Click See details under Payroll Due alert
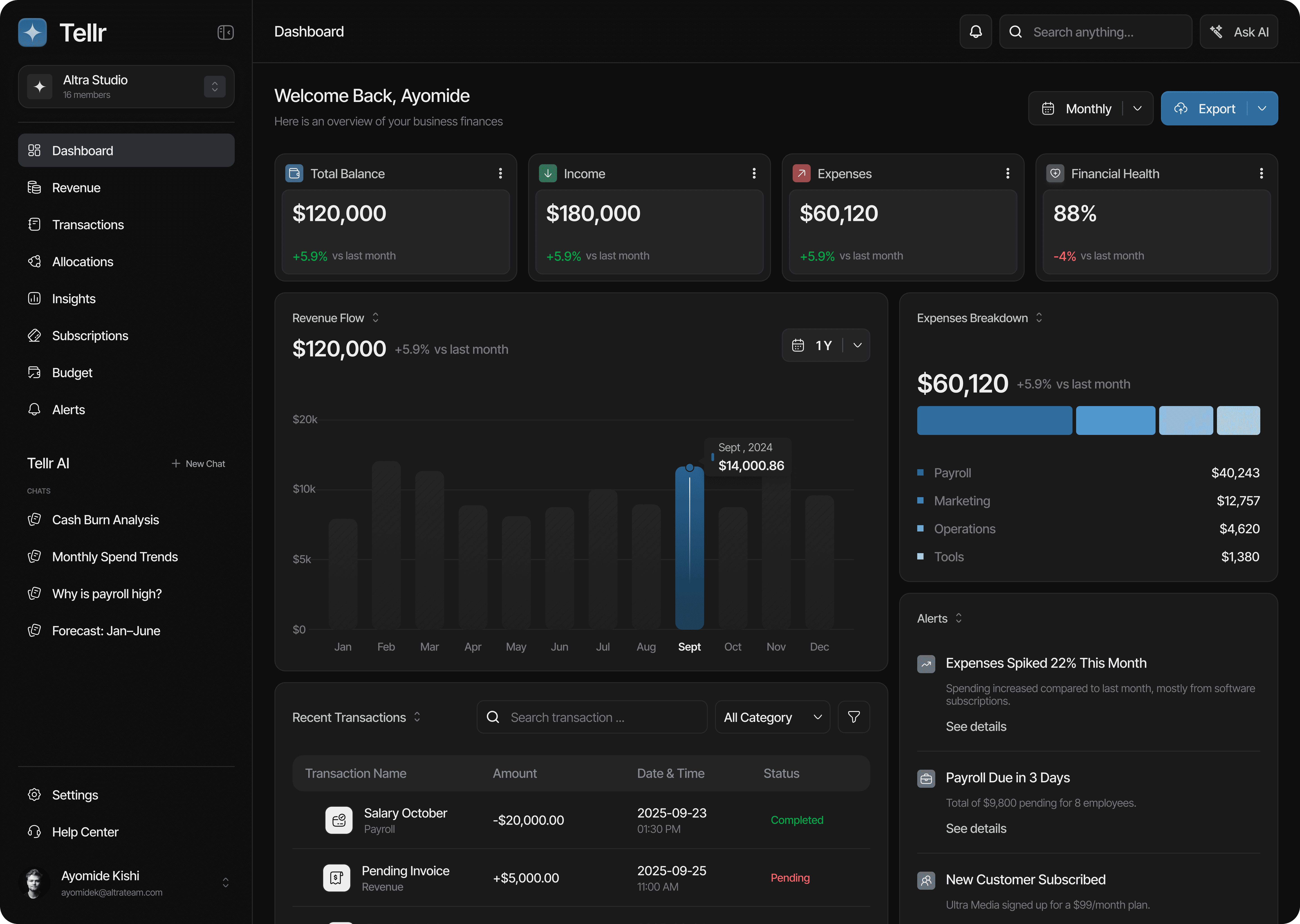The height and width of the screenshot is (924, 1300). pyautogui.click(x=976, y=828)
